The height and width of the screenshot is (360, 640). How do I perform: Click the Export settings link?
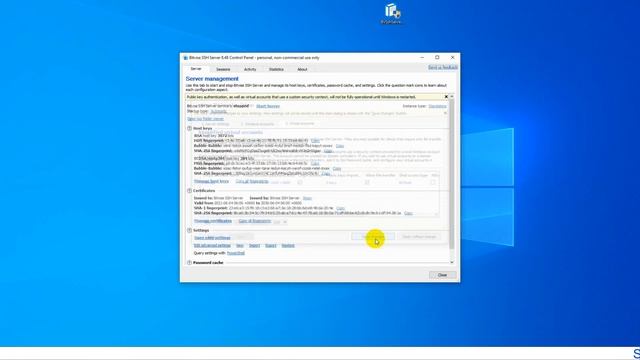[x=271, y=246]
